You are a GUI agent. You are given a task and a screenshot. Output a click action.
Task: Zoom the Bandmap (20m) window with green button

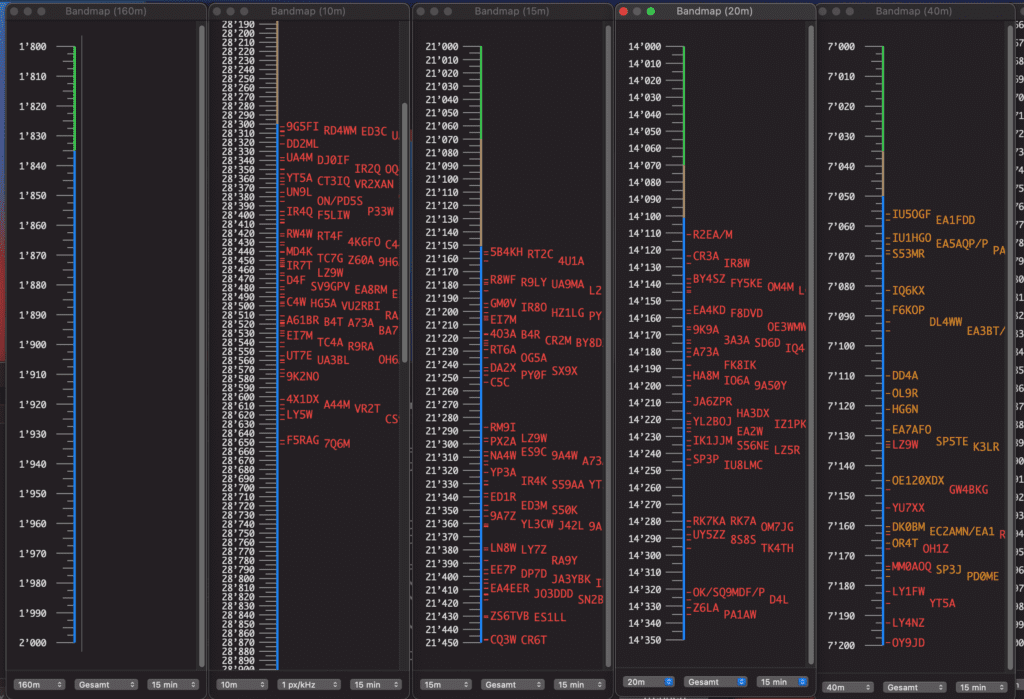pos(650,11)
